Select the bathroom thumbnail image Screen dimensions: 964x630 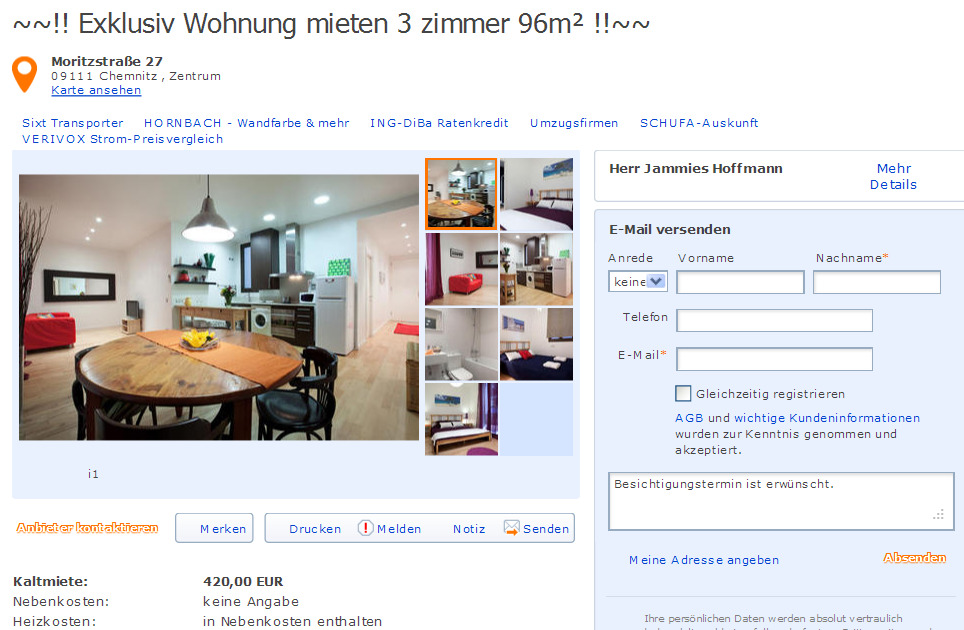click(x=461, y=344)
